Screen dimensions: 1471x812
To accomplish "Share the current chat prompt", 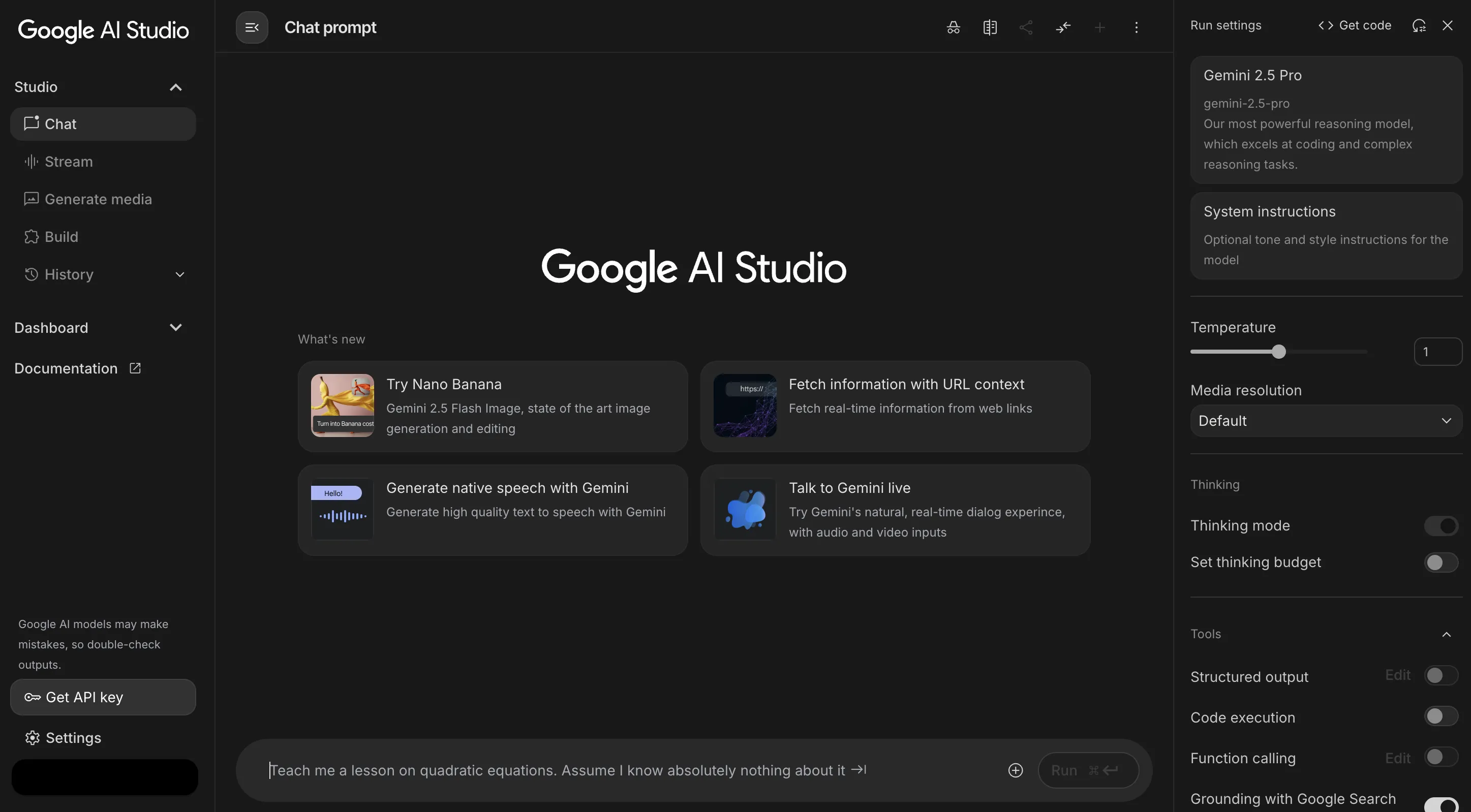I will pos(1026,27).
